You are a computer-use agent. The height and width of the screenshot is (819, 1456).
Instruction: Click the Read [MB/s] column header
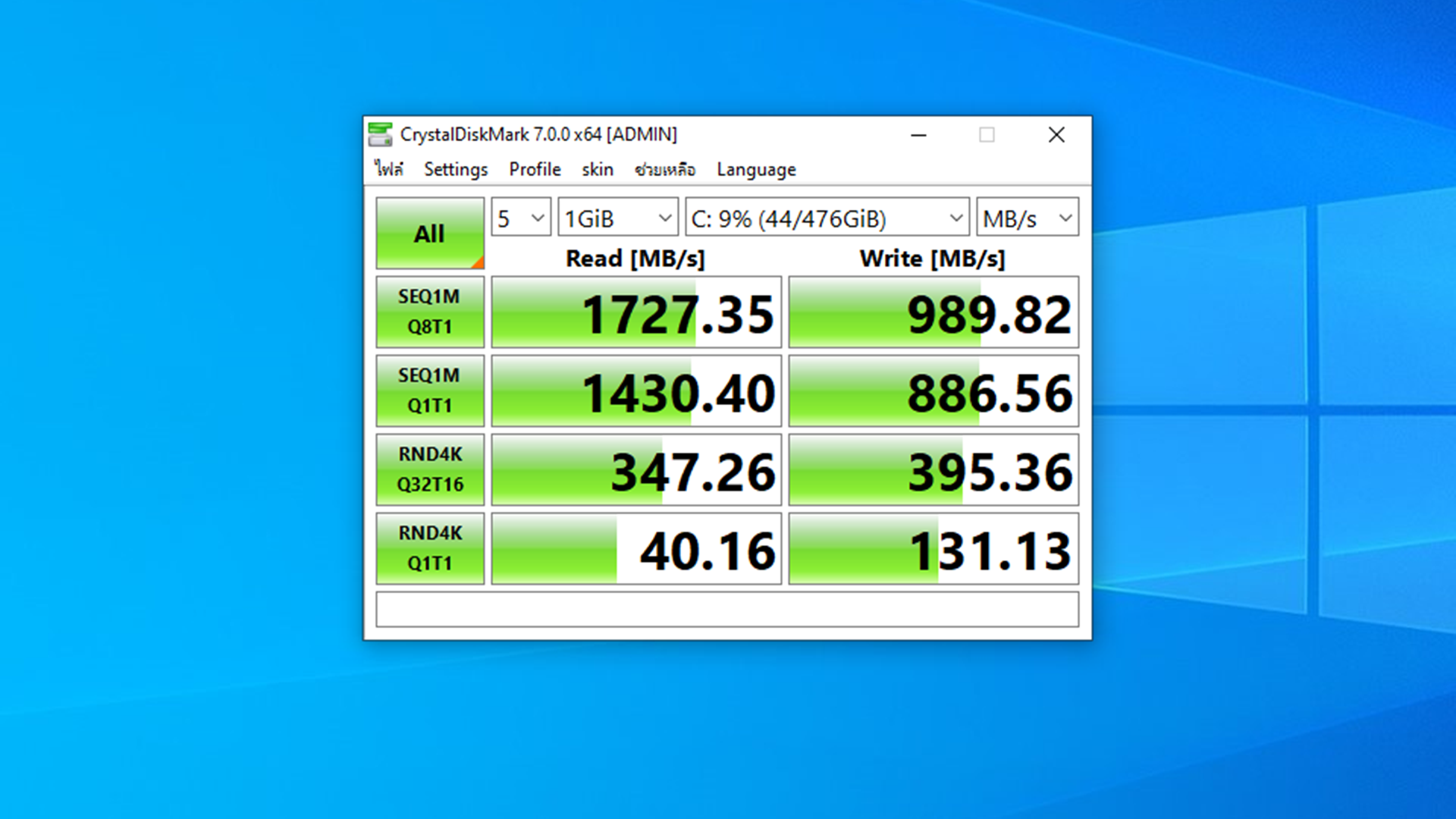point(635,259)
